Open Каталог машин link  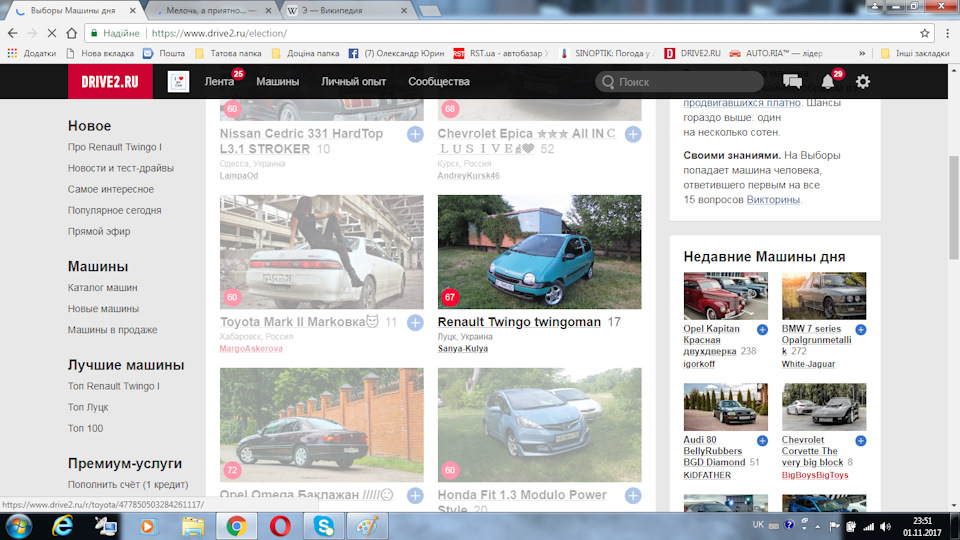point(102,288)
